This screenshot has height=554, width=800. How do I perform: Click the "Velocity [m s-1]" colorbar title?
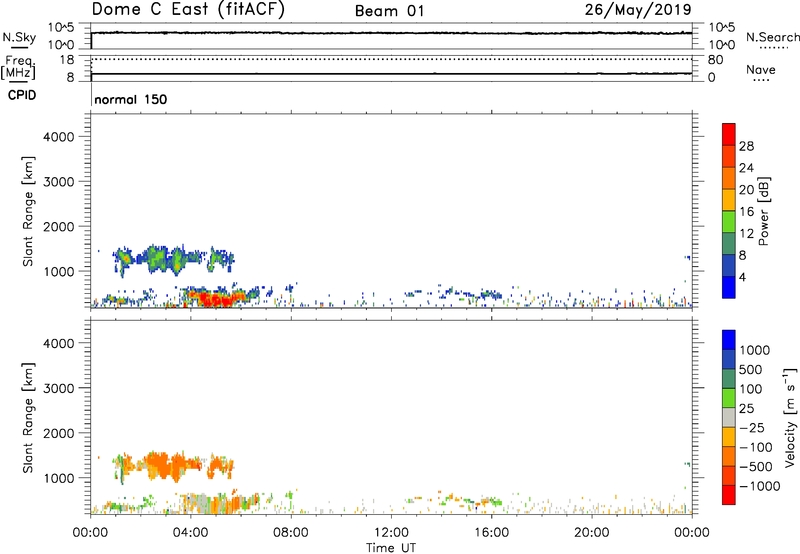coord(790,417)
